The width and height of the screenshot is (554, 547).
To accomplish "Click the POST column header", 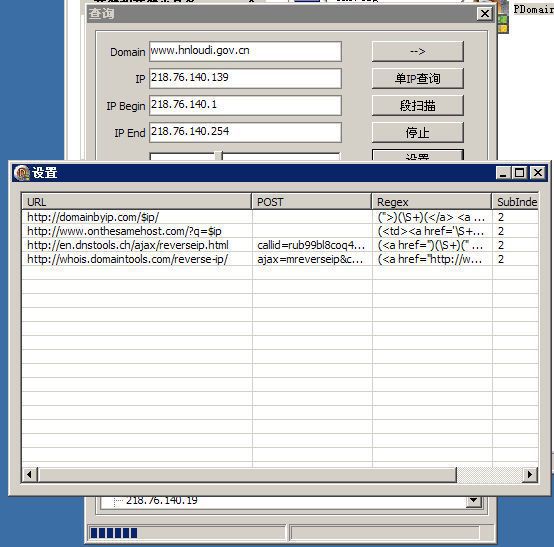I will [x=311, y=202].
